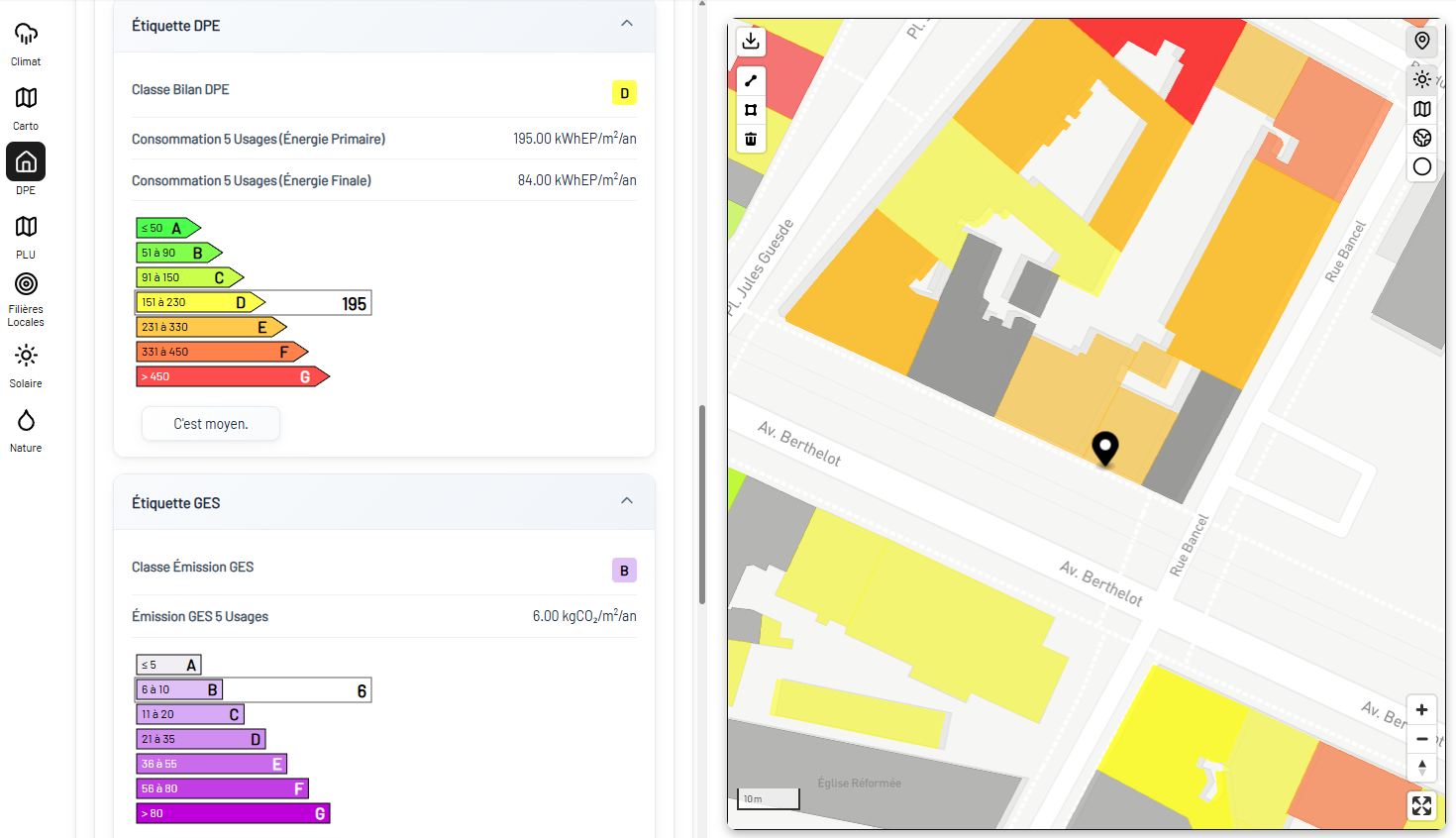
Task: Click 'Émission GES 5 Usages' label
Action: tap(200, 616)
